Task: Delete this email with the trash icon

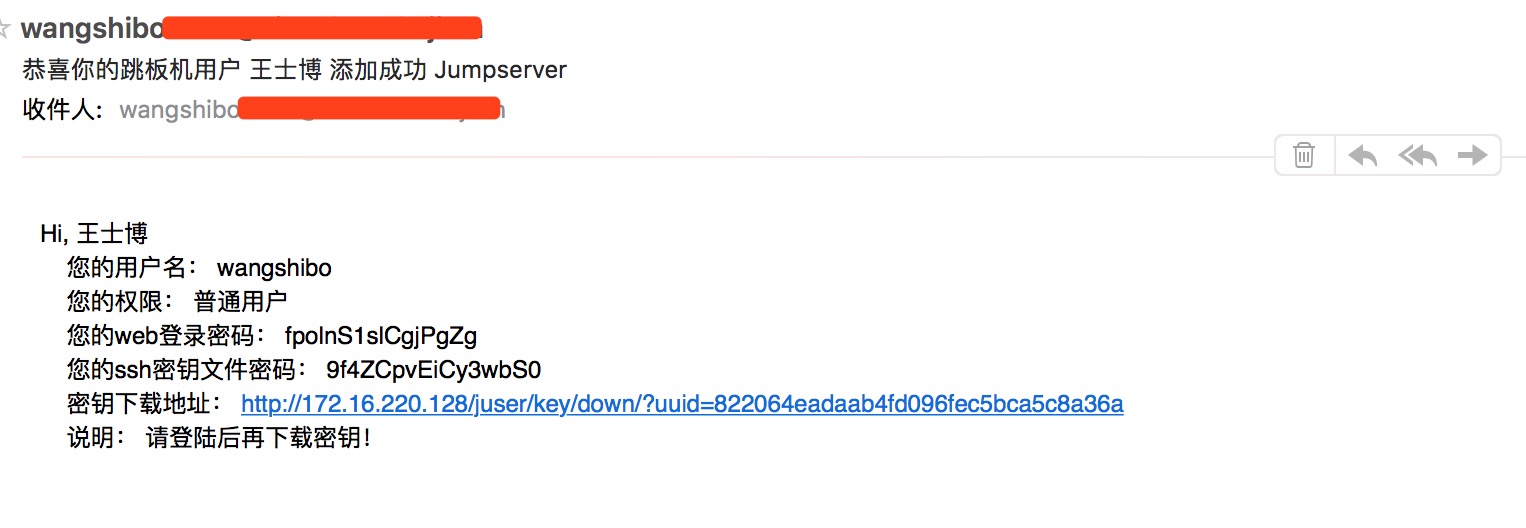Action: point(1304,156)
